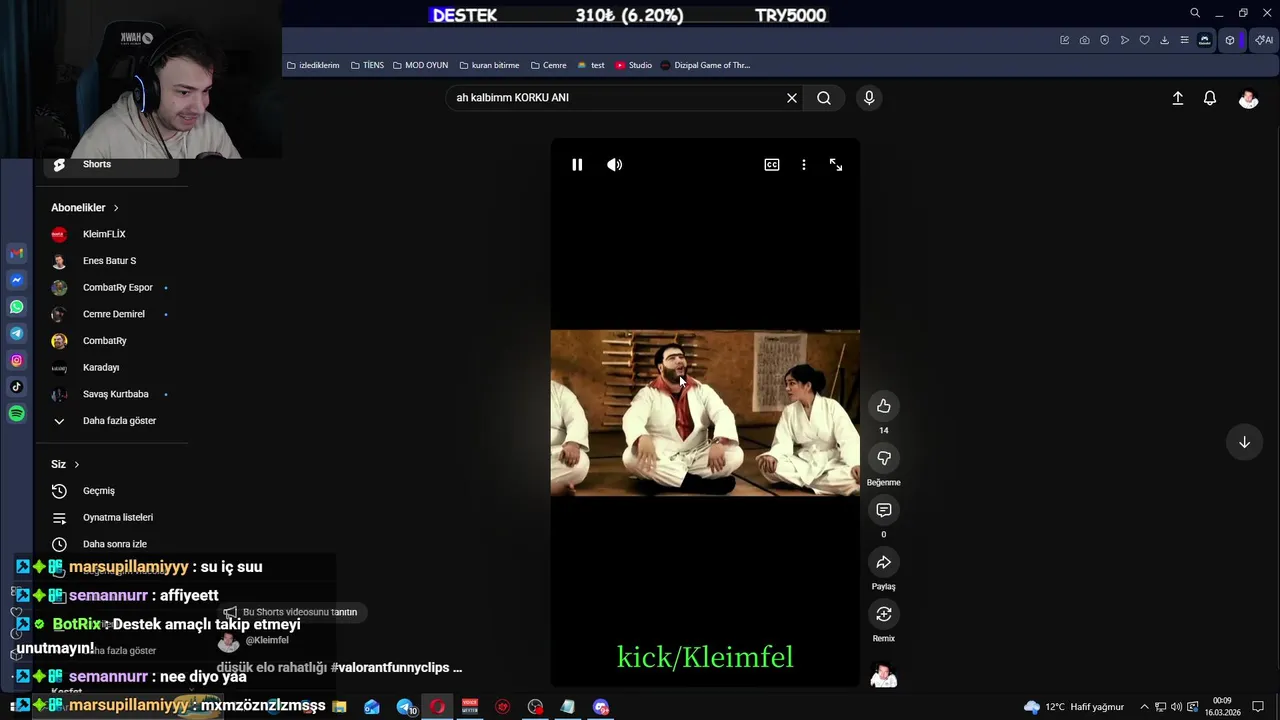Open Instagram in the browser sidebar
Viewport: 1280px width, 720px height.
(16, 361)
